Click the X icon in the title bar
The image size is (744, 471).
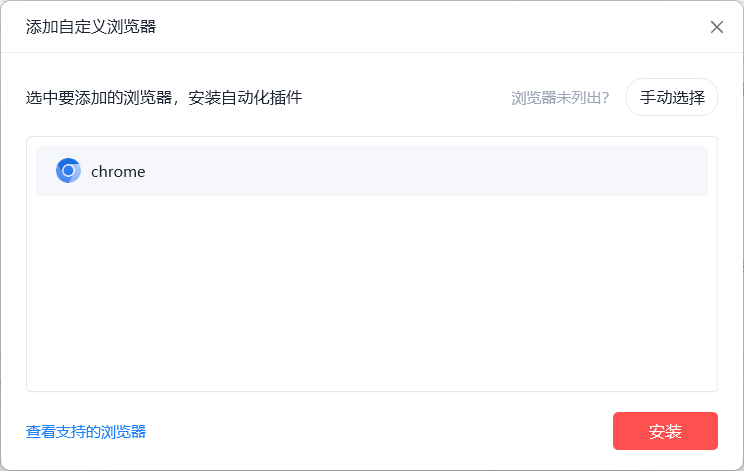pos(716,27)
